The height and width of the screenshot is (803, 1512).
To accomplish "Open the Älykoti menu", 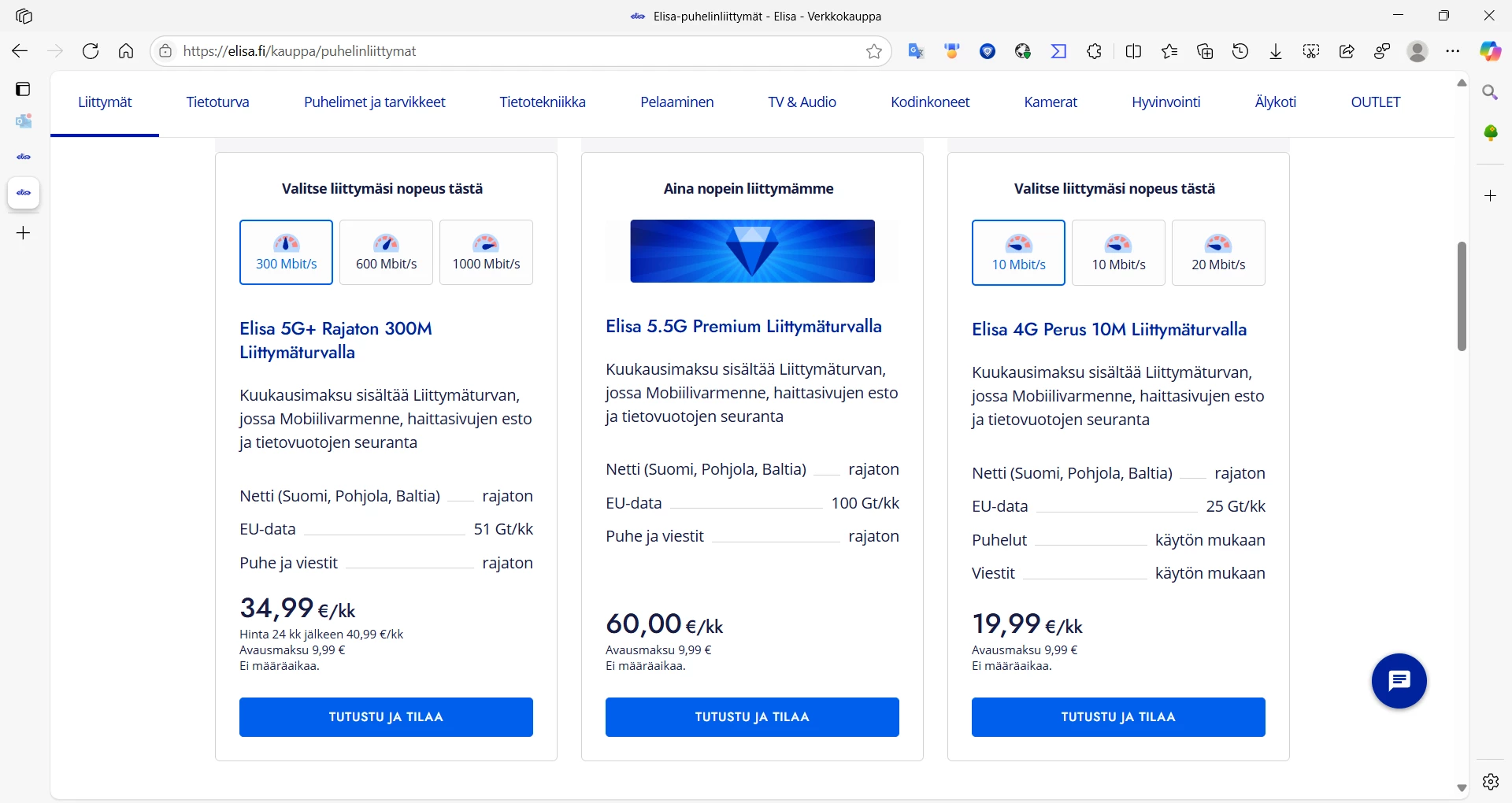I will point(1276,102).
